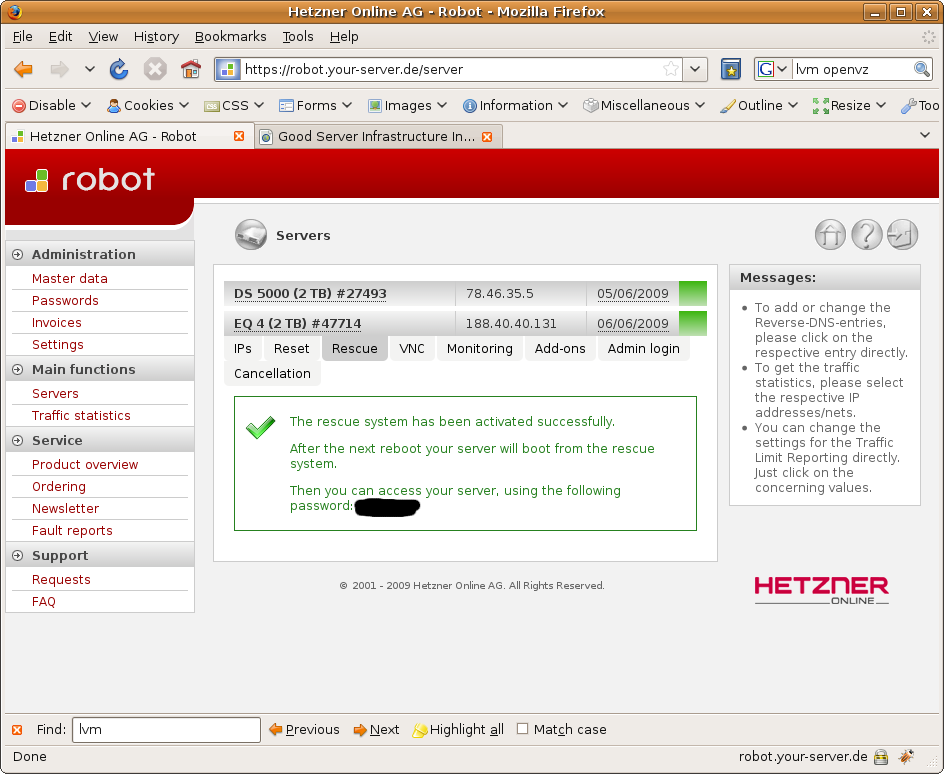Click the Hetzner Online logo

point(821,590)
